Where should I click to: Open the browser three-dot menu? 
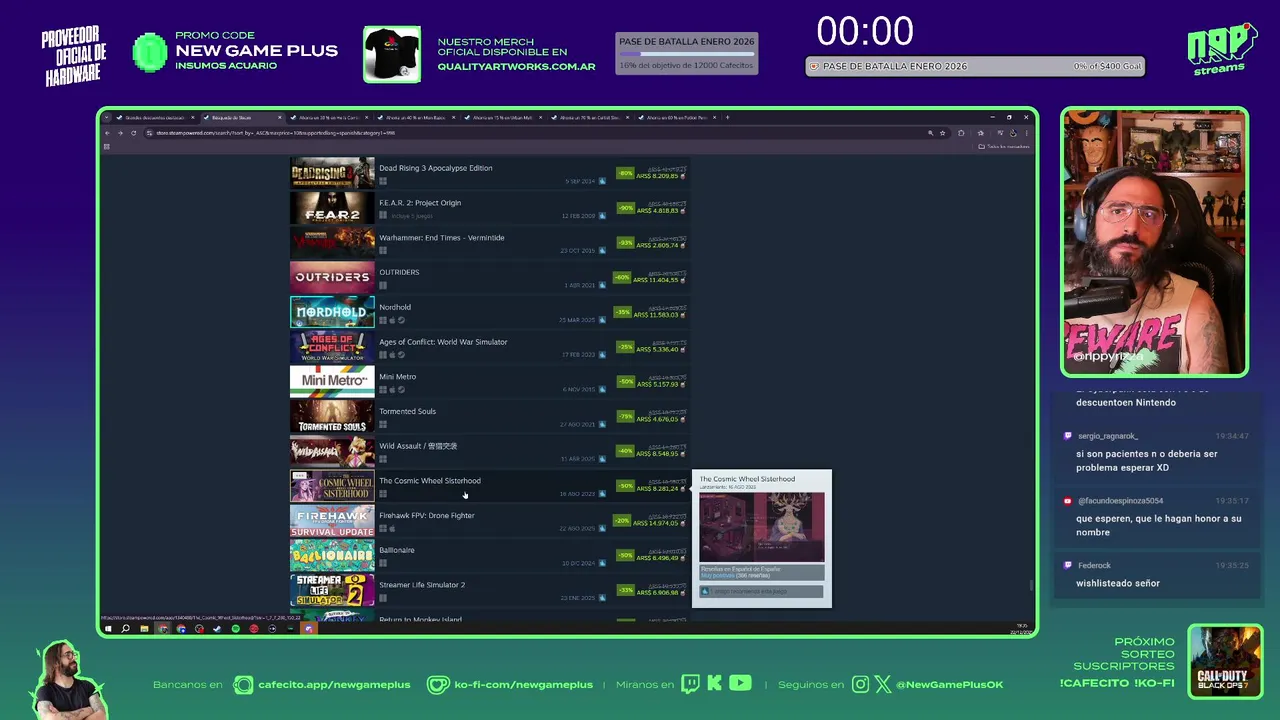point(1026,133)
